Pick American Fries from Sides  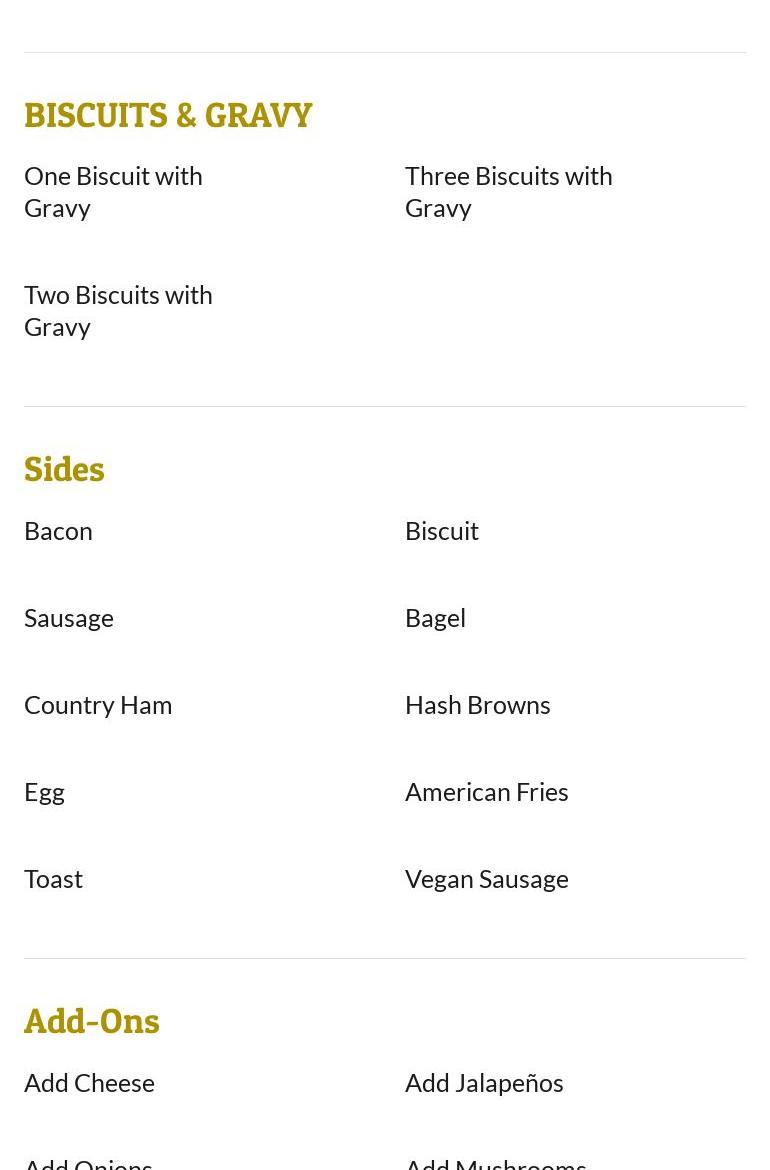coord(486,792)
